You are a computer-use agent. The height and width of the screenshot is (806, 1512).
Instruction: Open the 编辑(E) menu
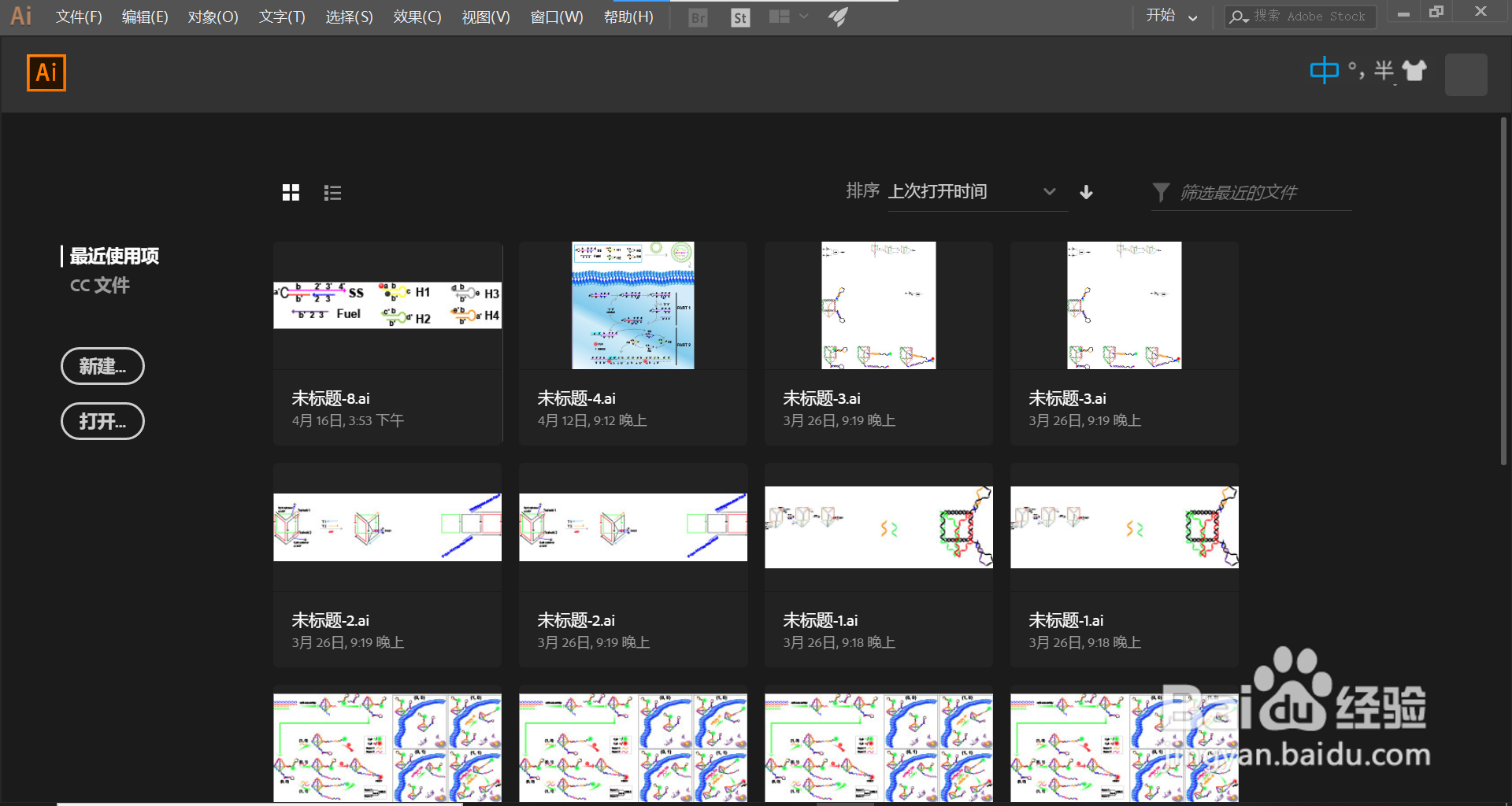tap(145, 17)
